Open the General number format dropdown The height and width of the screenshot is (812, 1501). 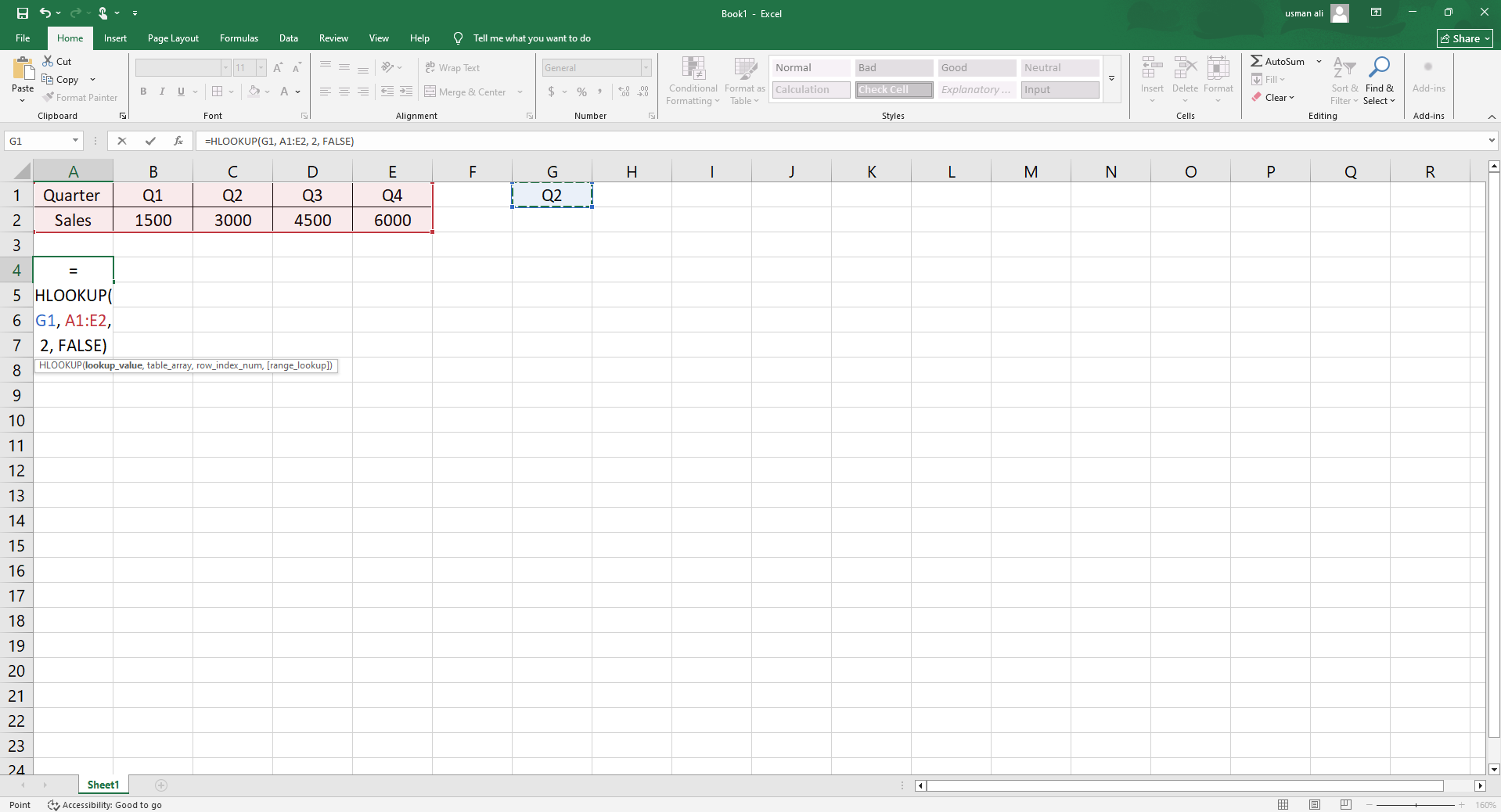pyautogui.click(x=646, y=68)
